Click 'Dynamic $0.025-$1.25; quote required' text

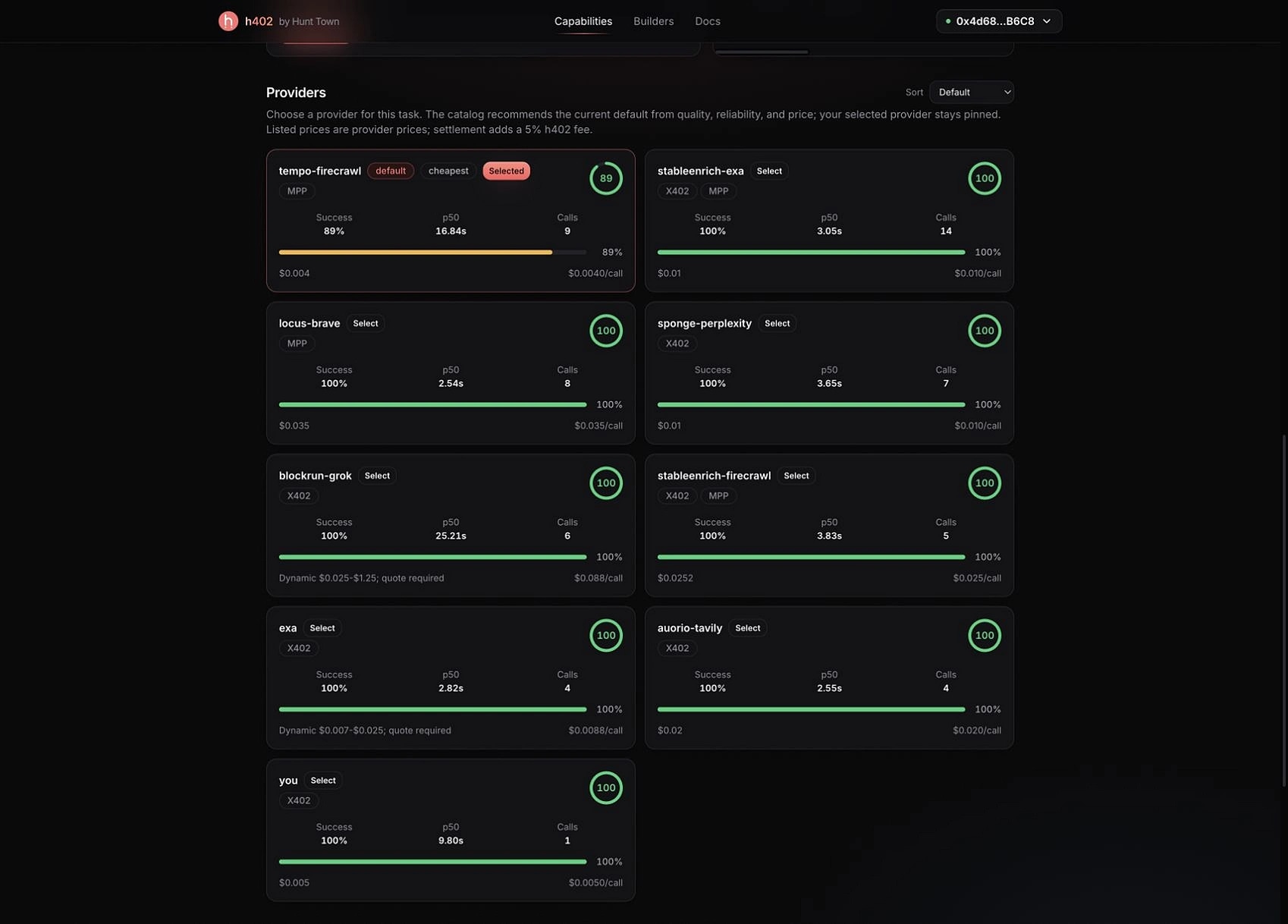tap(361, 579)
